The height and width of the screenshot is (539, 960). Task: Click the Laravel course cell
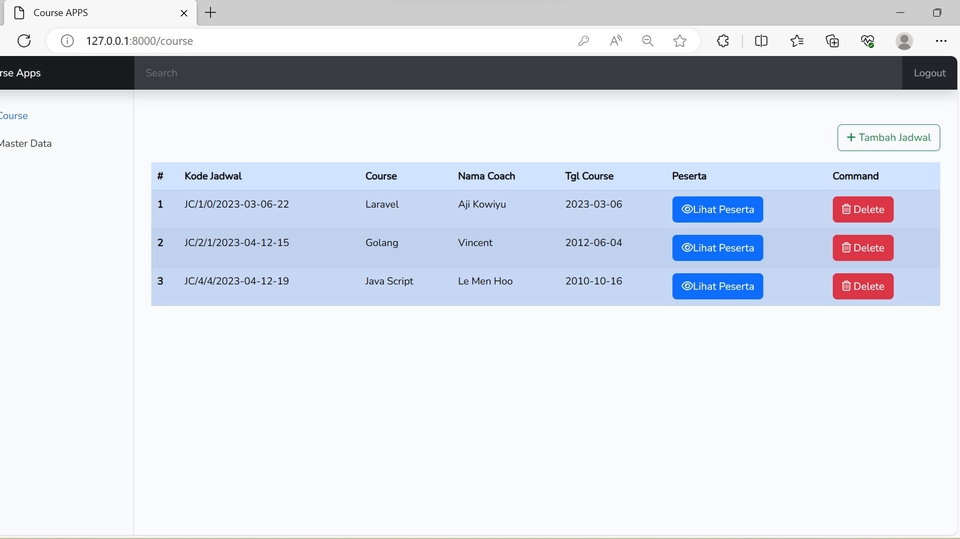pyautogui.click(x=382, y=205)
